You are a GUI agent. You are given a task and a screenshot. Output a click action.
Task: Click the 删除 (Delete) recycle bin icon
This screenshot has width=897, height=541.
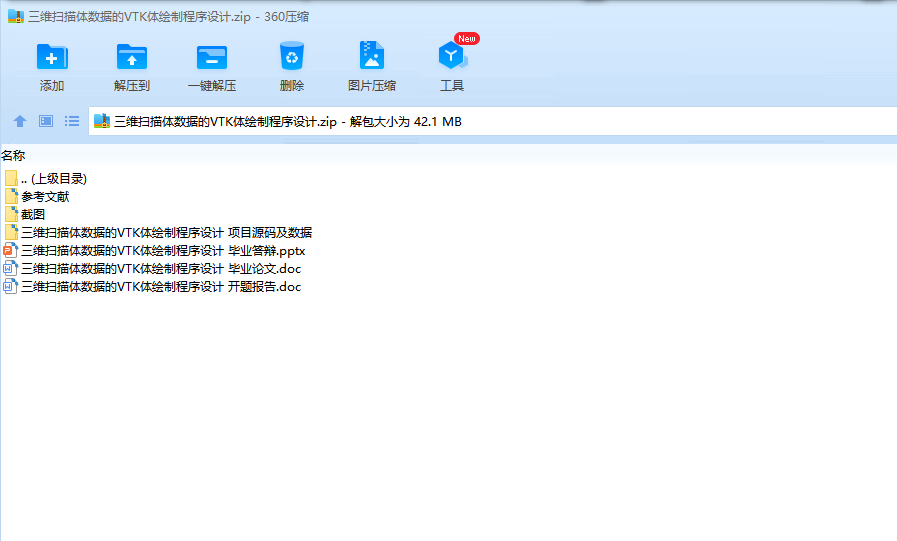click(x=292, y=56)
